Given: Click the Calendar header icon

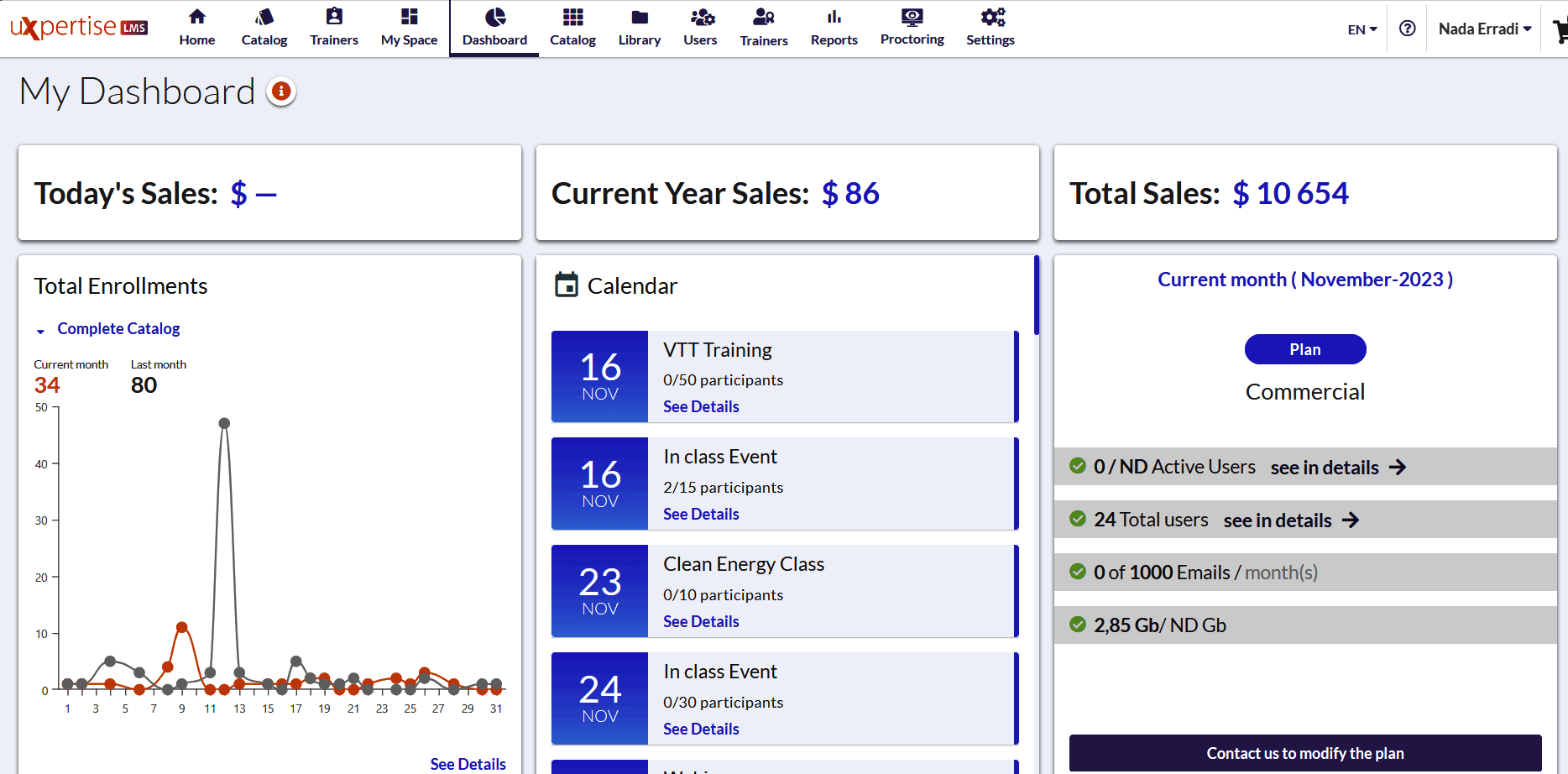Looking at the screenshot, I should pyautogui.click(x=567, y=285).
